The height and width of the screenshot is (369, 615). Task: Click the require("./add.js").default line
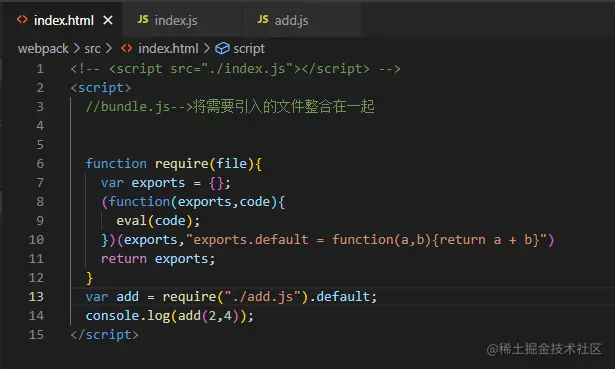[x=231, y=296]
